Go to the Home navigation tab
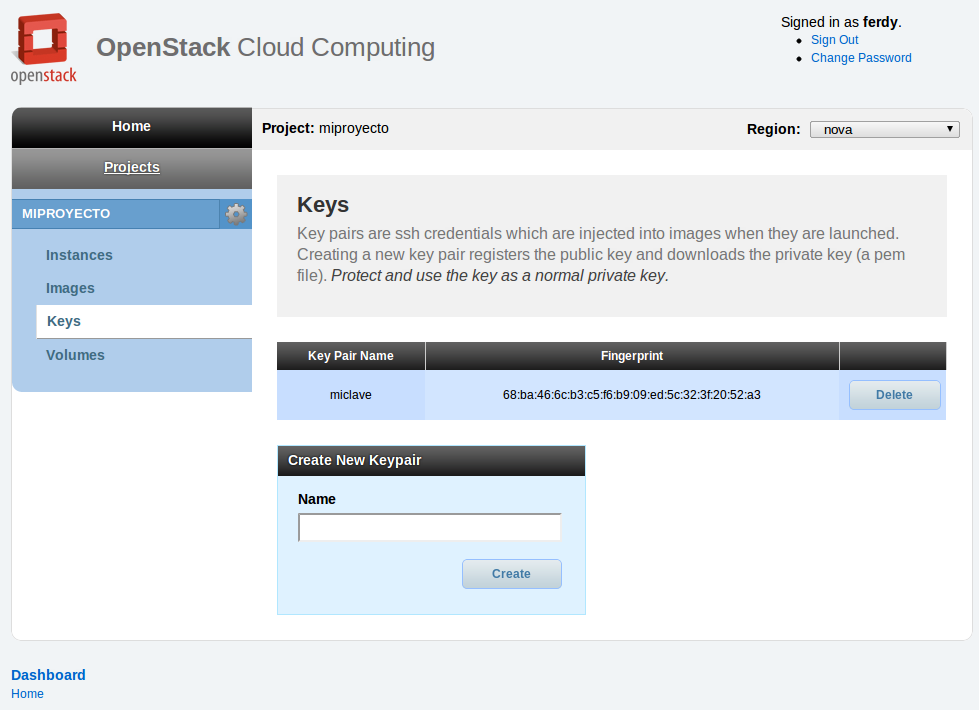The height and width of the screenshot is (710, 979). 132,127
